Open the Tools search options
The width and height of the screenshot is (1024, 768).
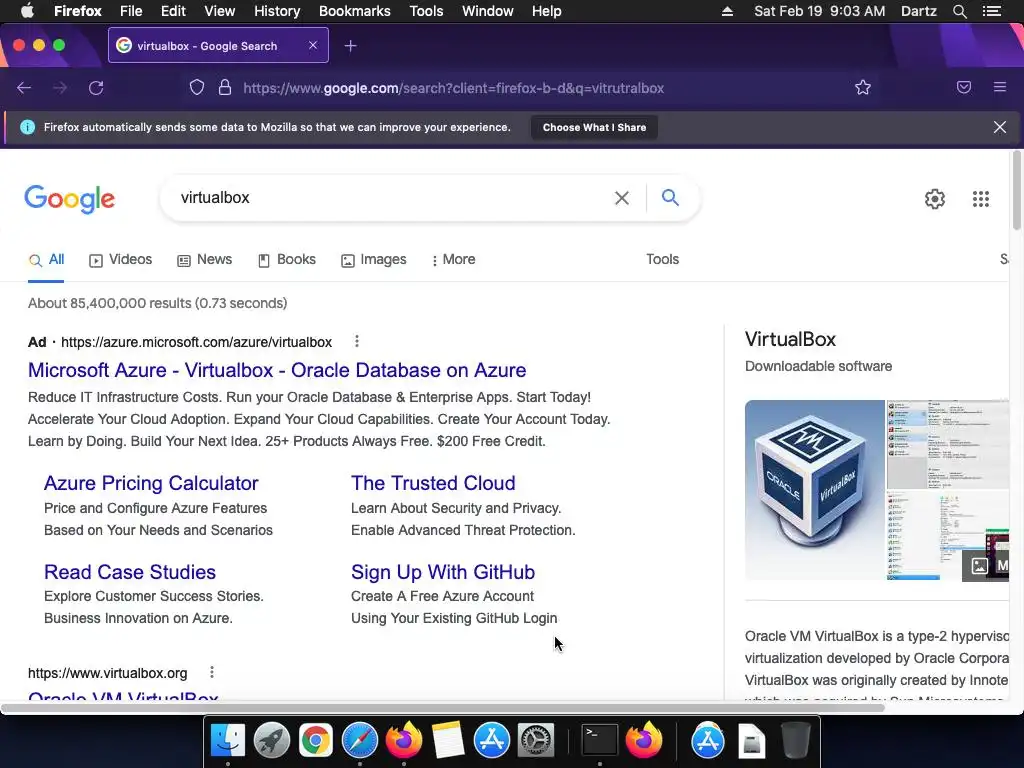click(662, 259)
